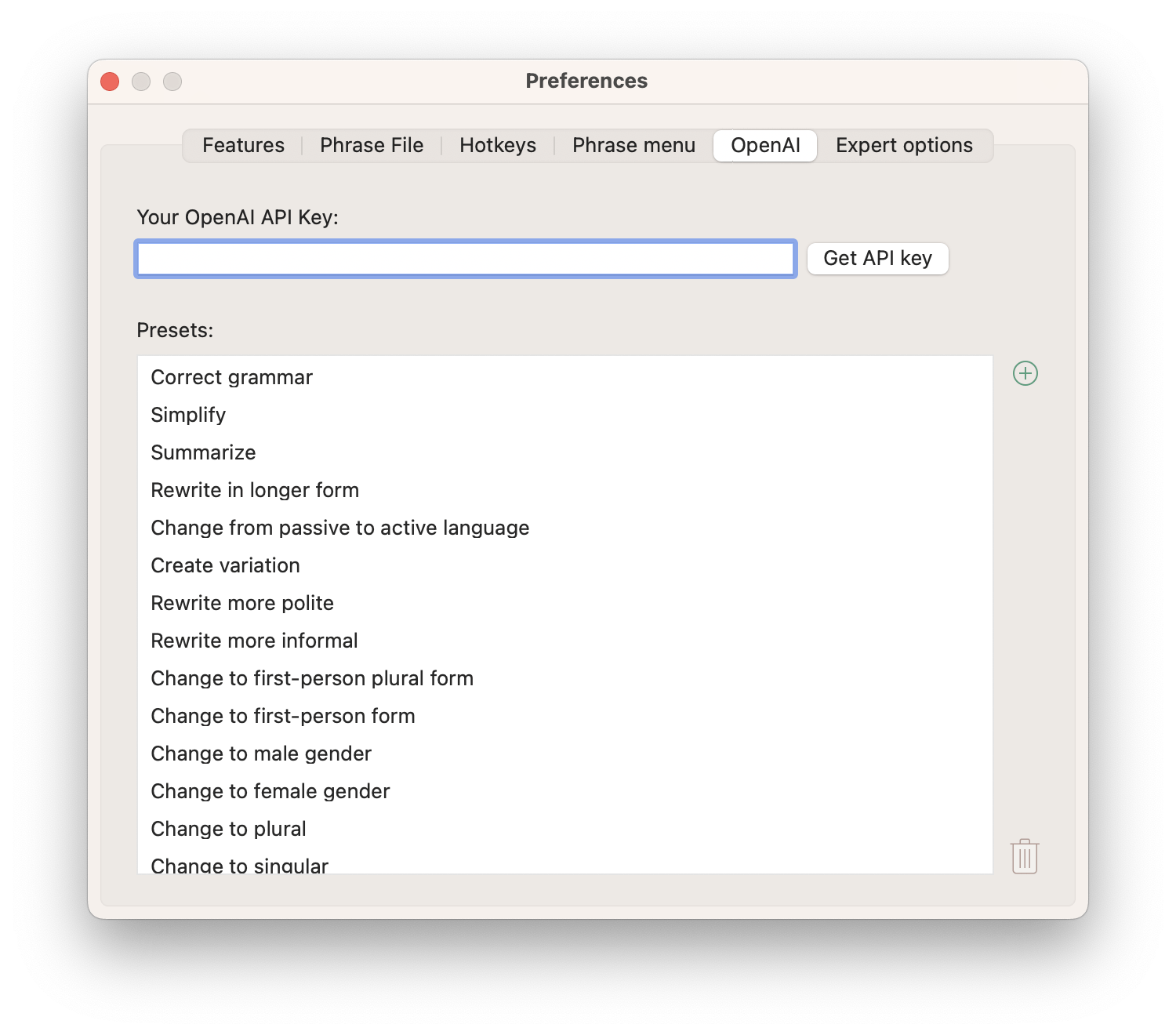
Task: Choose the Change to female gender preset
Action: [x=564, y=791]
